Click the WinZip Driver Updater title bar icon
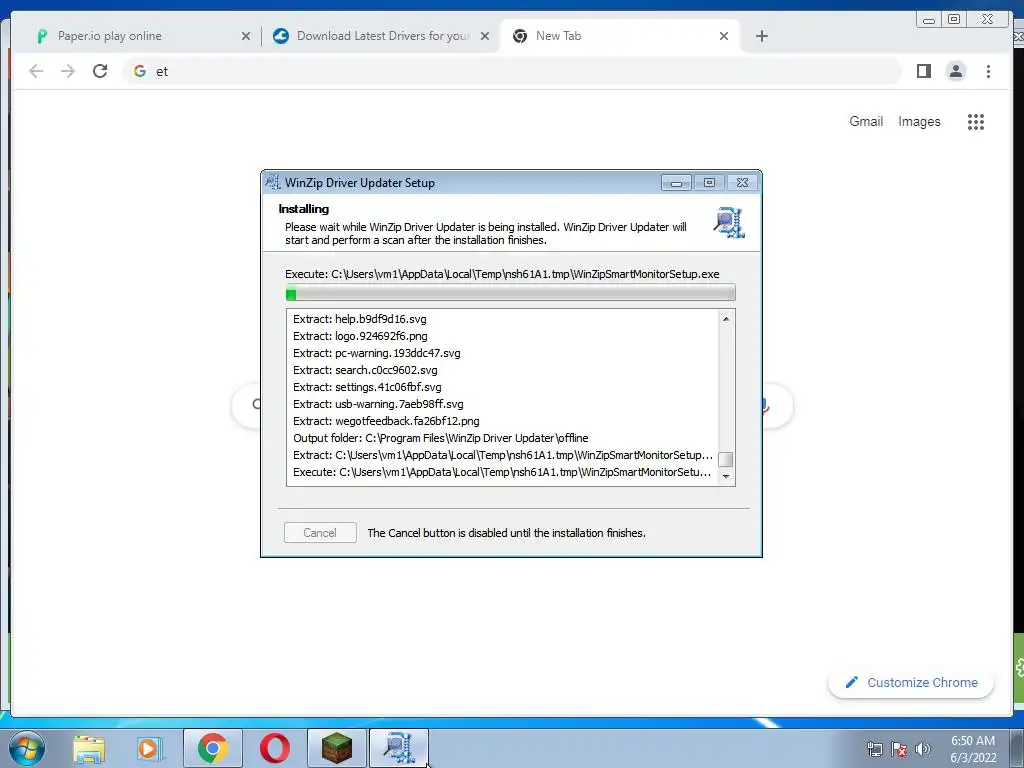The width and height of the screenshot is (1024, 768). click(x=272, y=182)
